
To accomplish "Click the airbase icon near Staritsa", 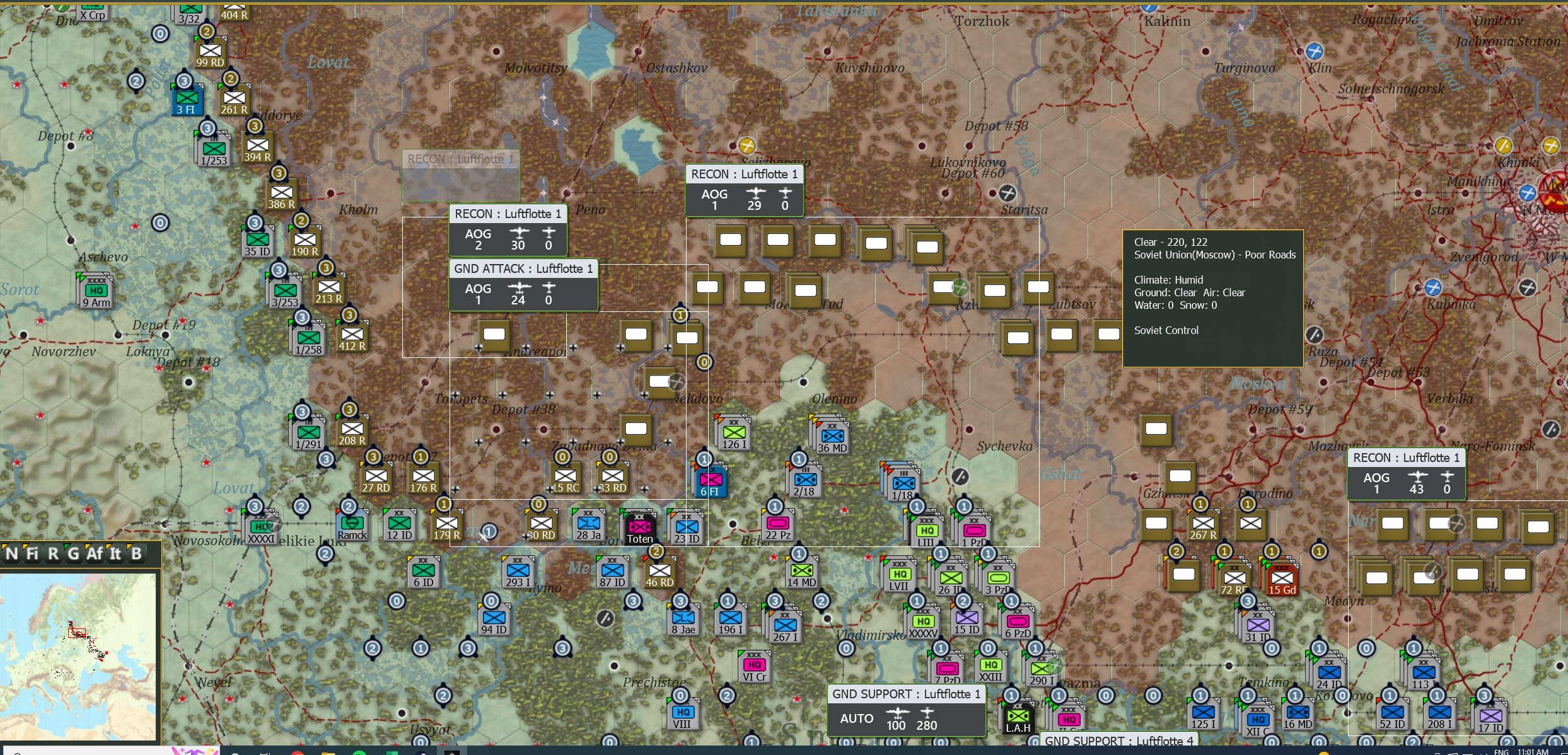I will click(1008, 193).
